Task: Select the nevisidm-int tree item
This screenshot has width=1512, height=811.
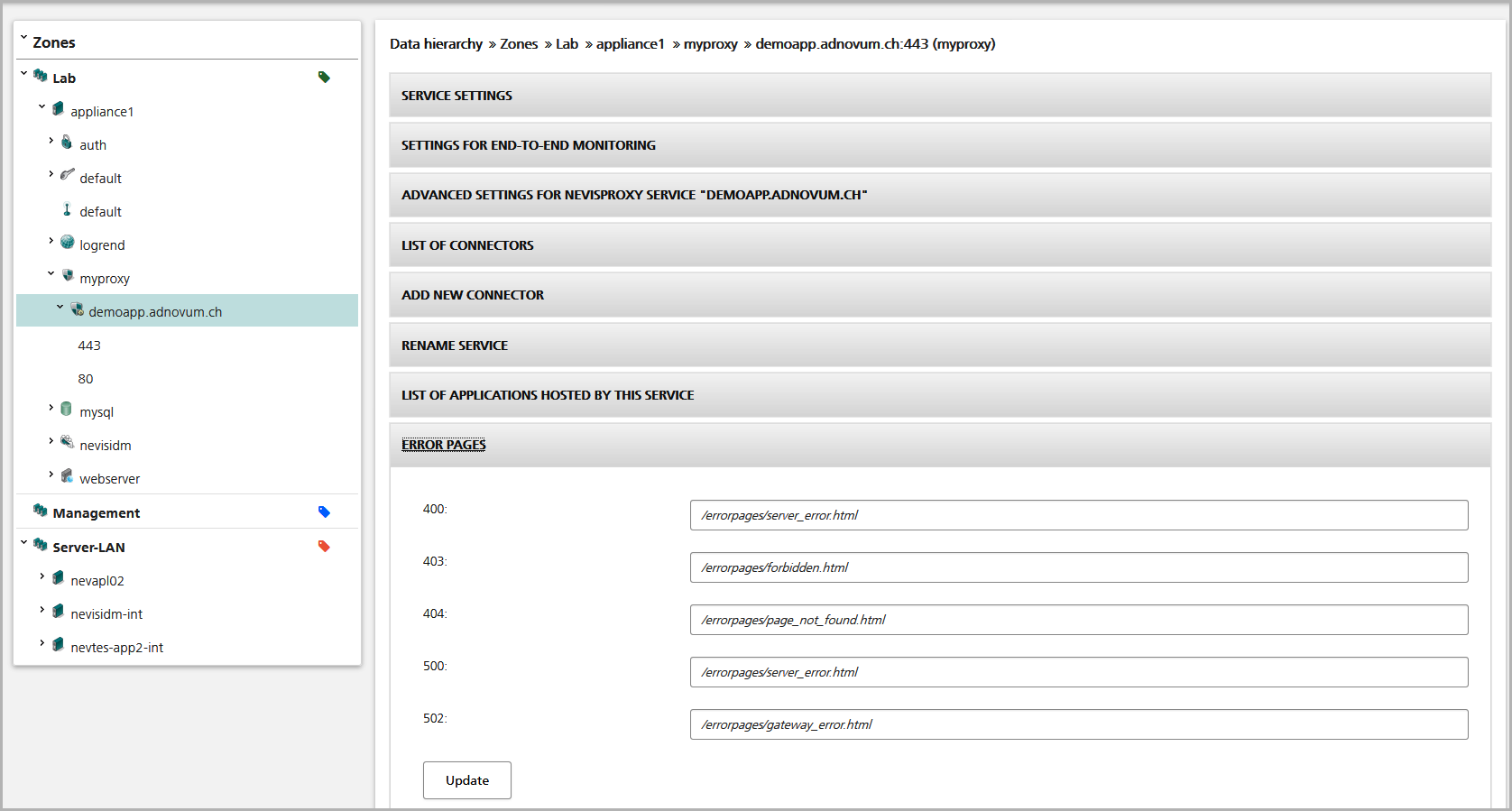Action: (106, 614)
